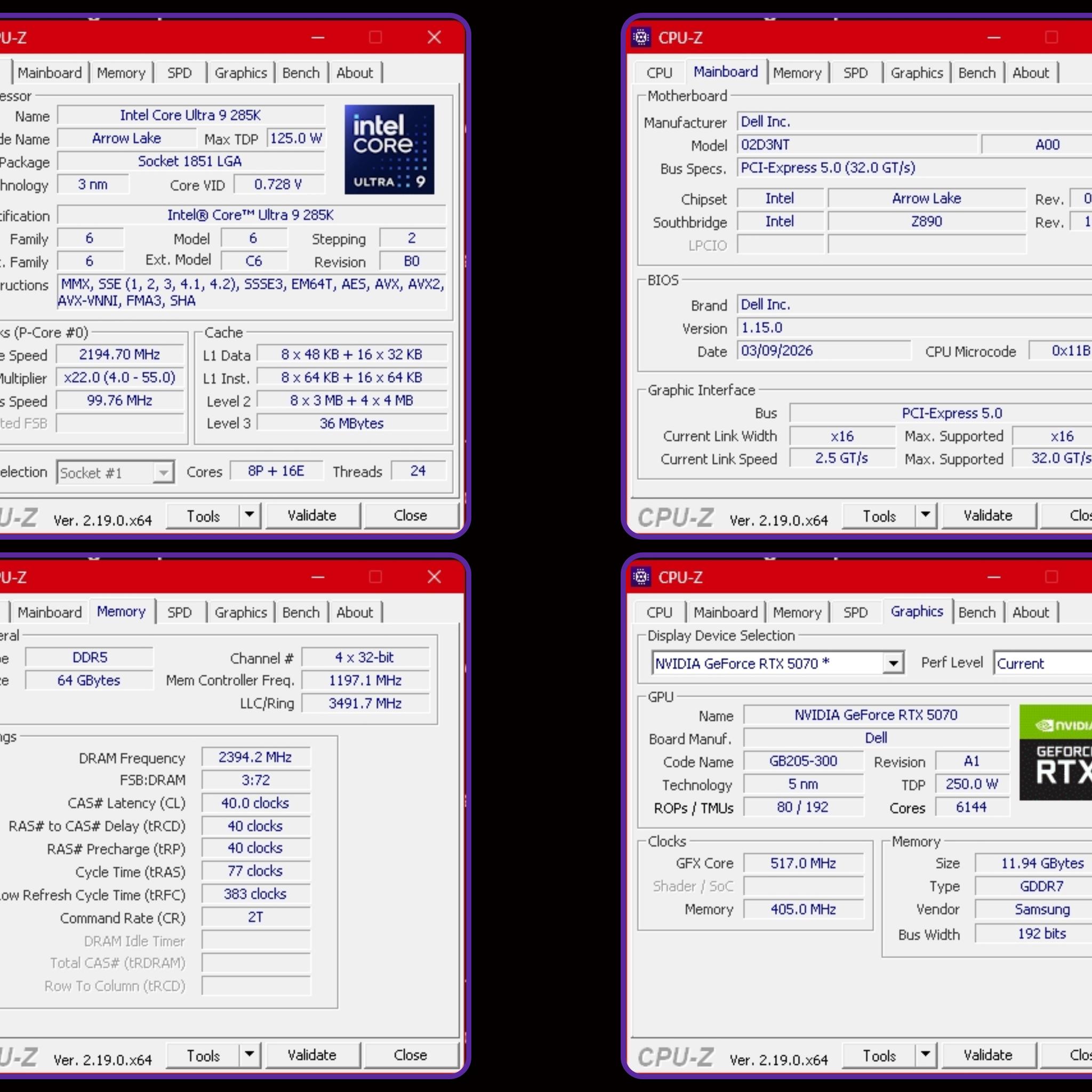Click Tools button in the RTX 5070 window

click(x=879, y=1055)
